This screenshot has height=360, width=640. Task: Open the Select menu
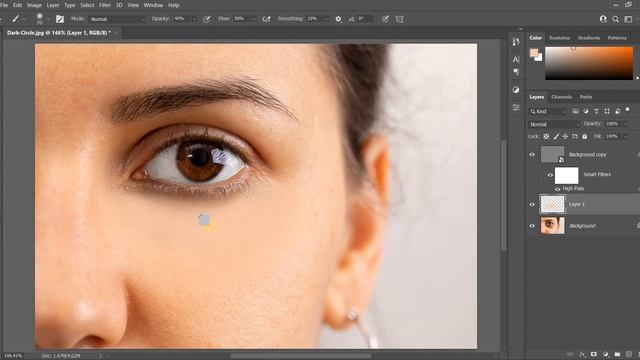pyautogui.click(x=87, y=5)
